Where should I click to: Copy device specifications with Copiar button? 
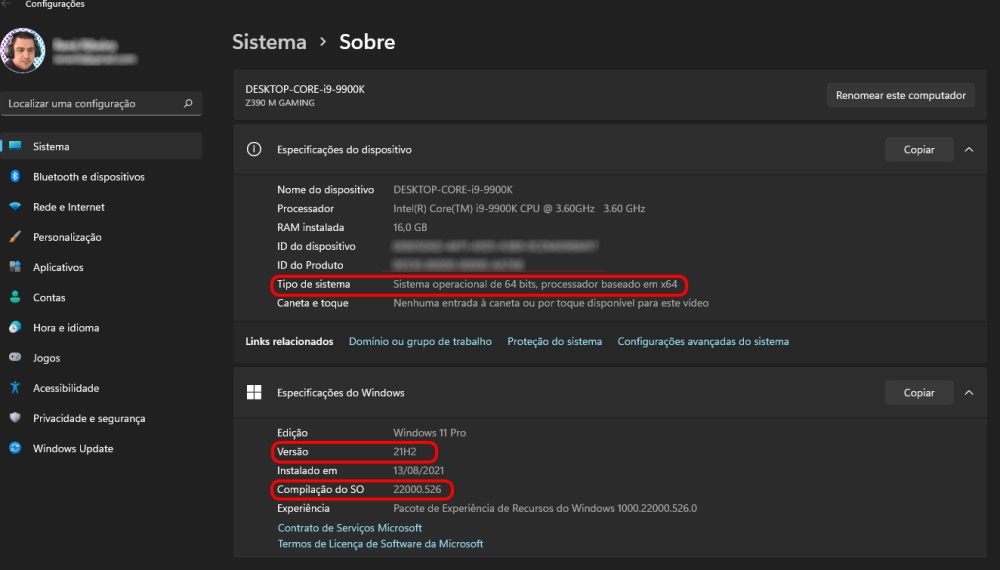tap(919, 149)
